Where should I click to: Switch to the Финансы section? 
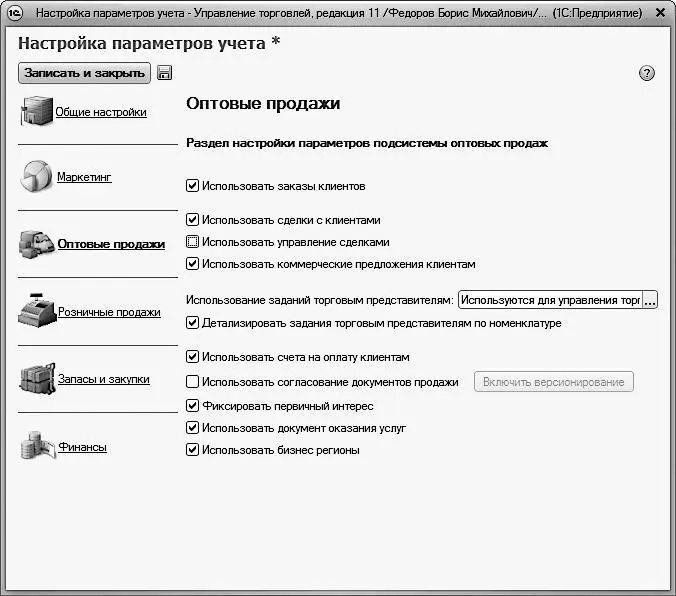click(x=82, y=447)
